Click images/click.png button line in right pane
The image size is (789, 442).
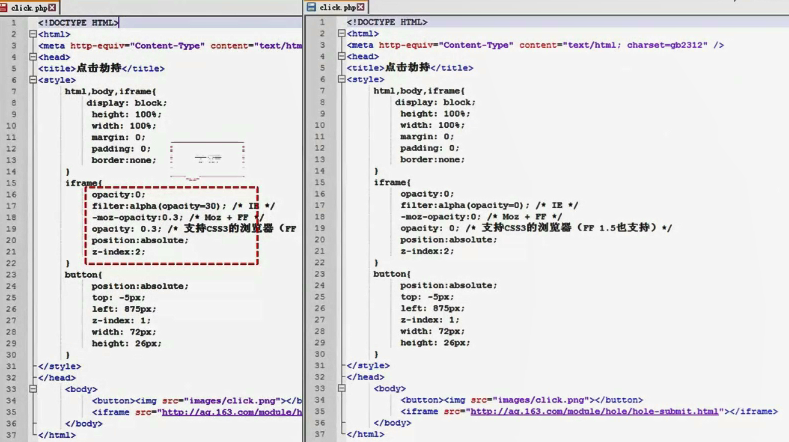tap(521, 400)
